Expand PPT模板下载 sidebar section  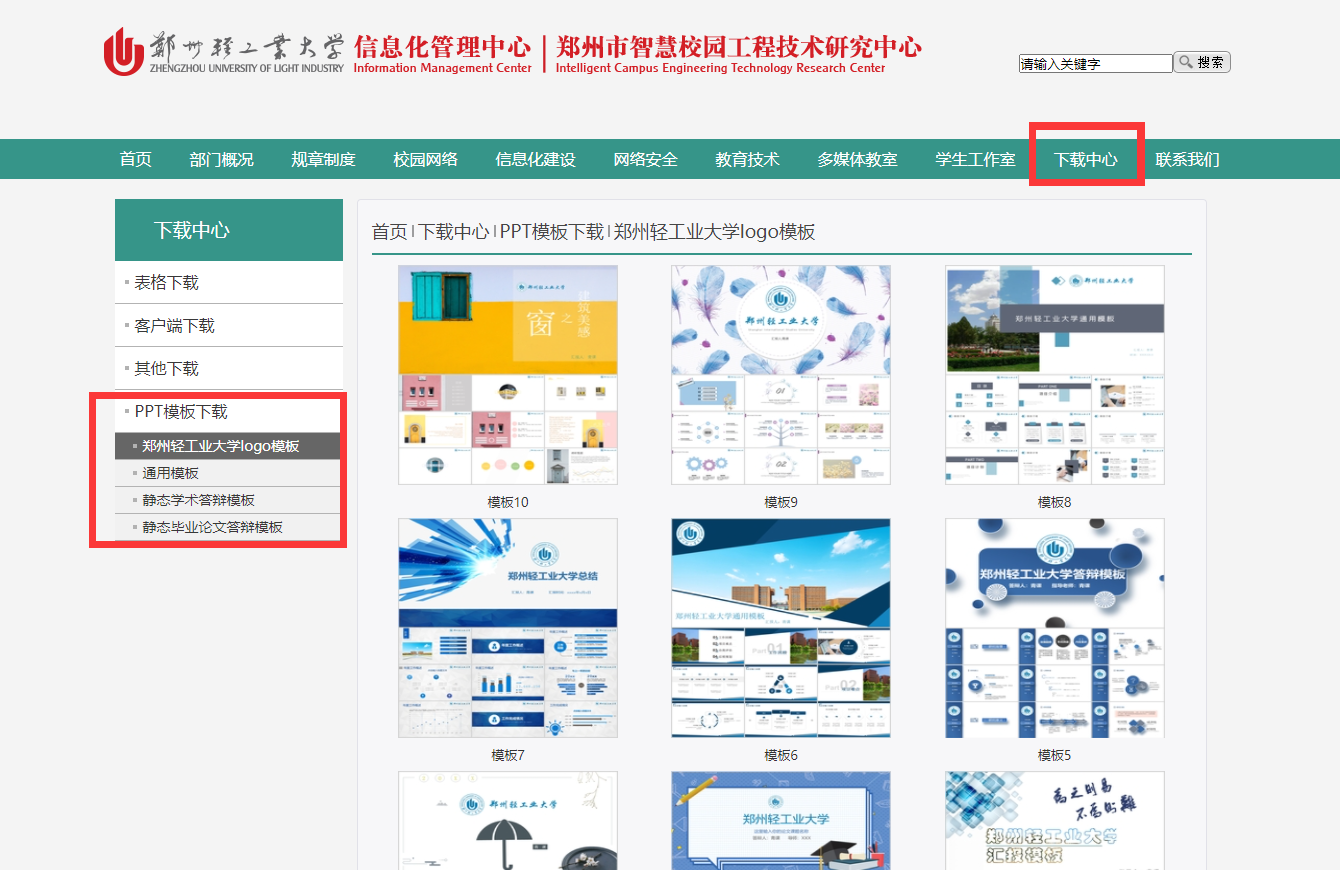229,412
